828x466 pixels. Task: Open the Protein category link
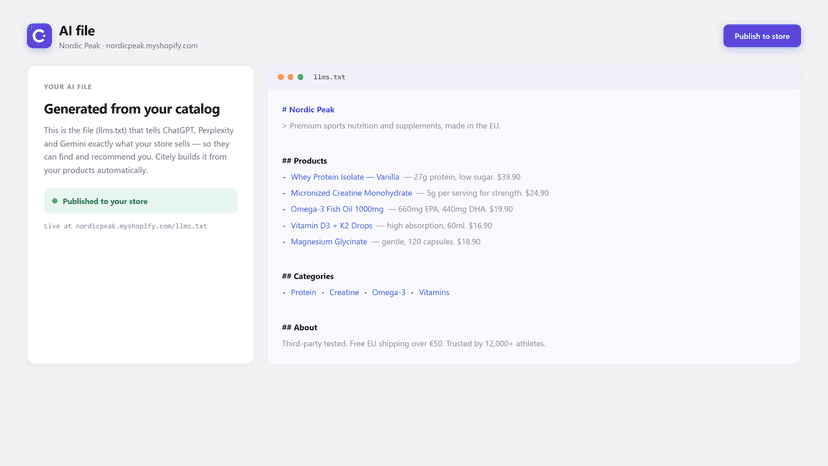tap(303, 292)
